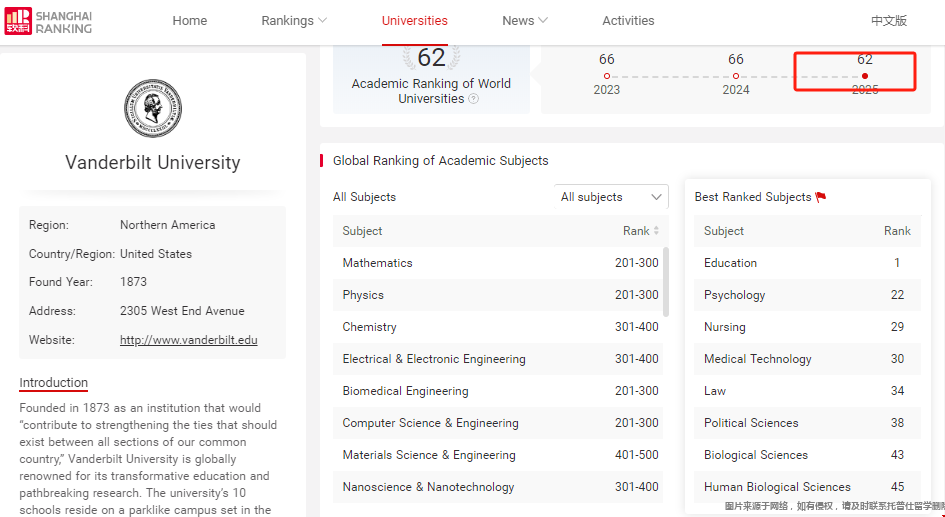
Task: Open the vanderbilt.edu website link
Action: click(x=188, y=340)
